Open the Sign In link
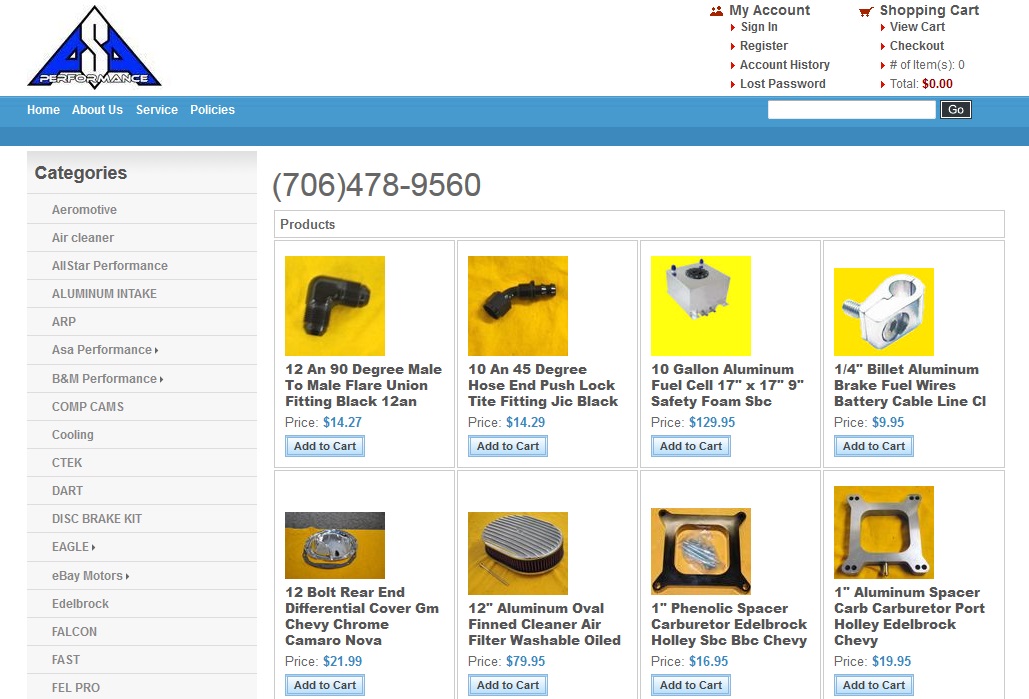 (759, 27)
